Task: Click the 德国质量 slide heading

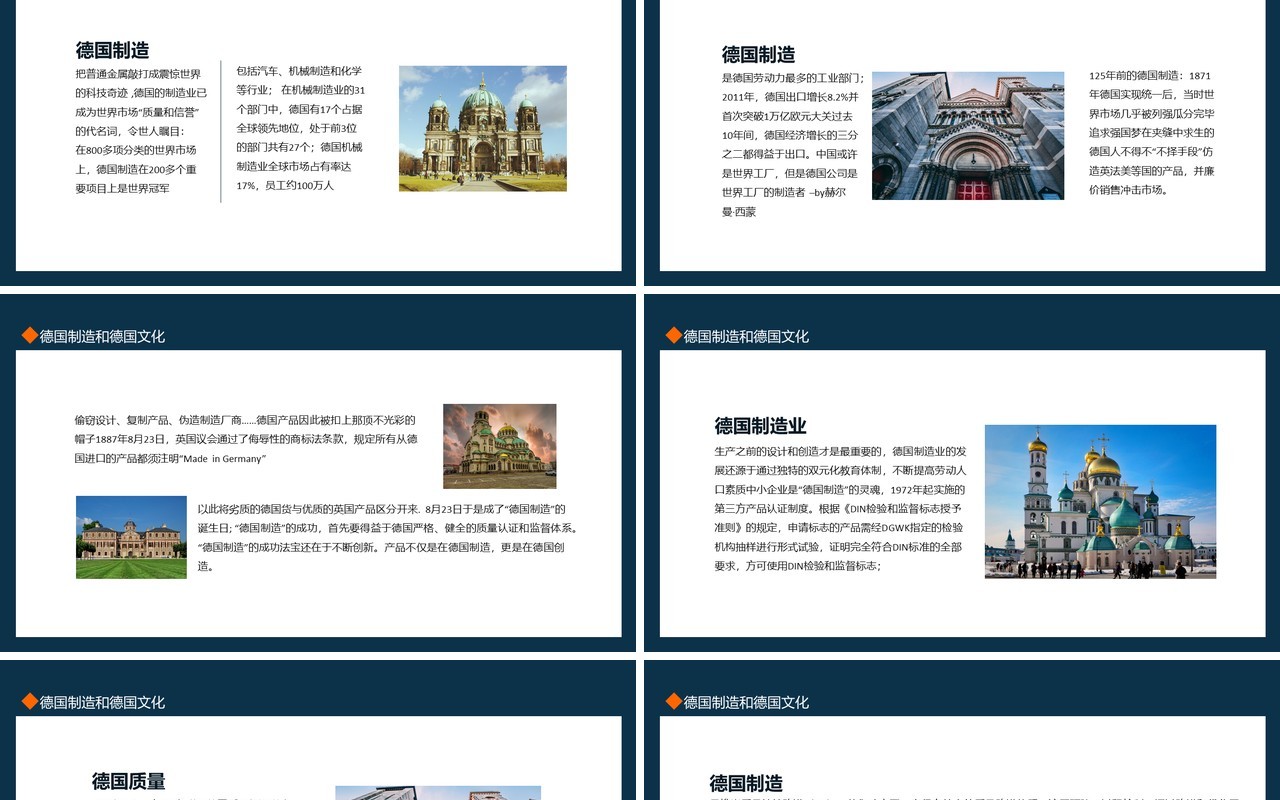Action: tap(129, 781)
